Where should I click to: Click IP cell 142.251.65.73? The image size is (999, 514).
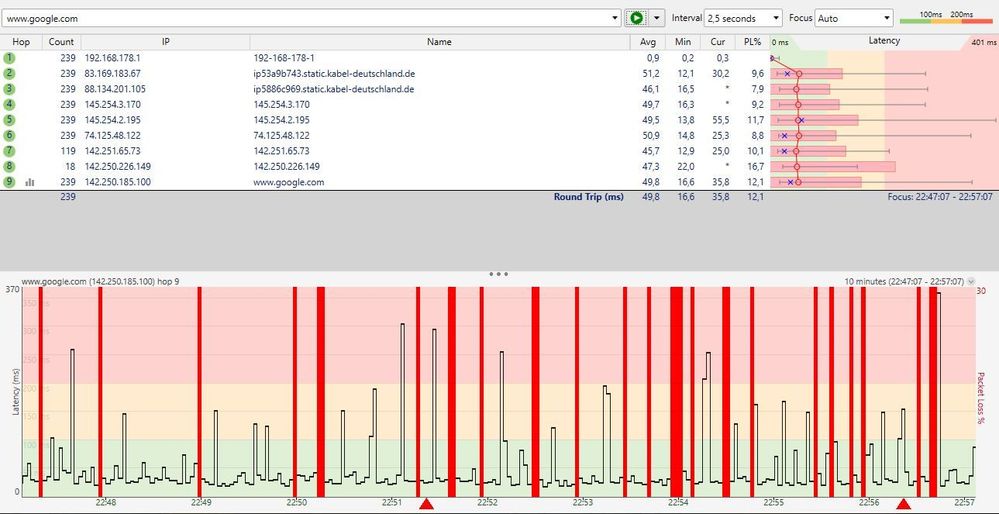click(112, 151)
